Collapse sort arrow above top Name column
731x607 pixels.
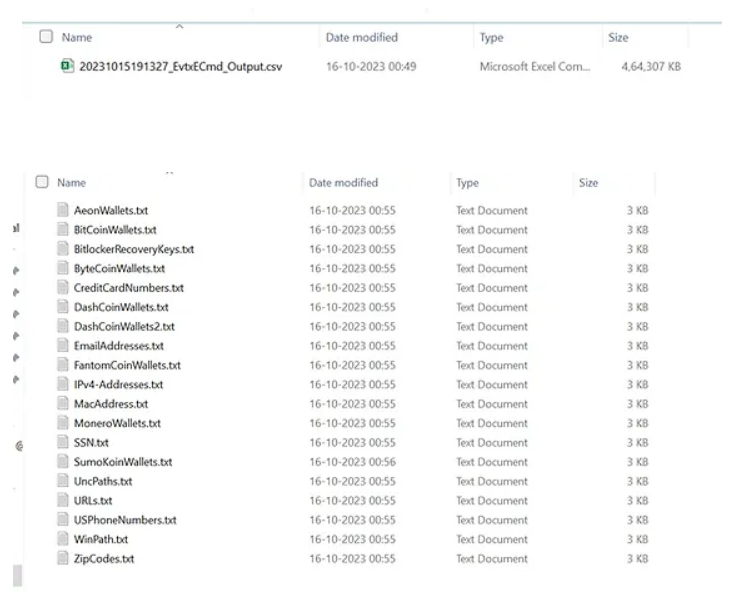179,25
